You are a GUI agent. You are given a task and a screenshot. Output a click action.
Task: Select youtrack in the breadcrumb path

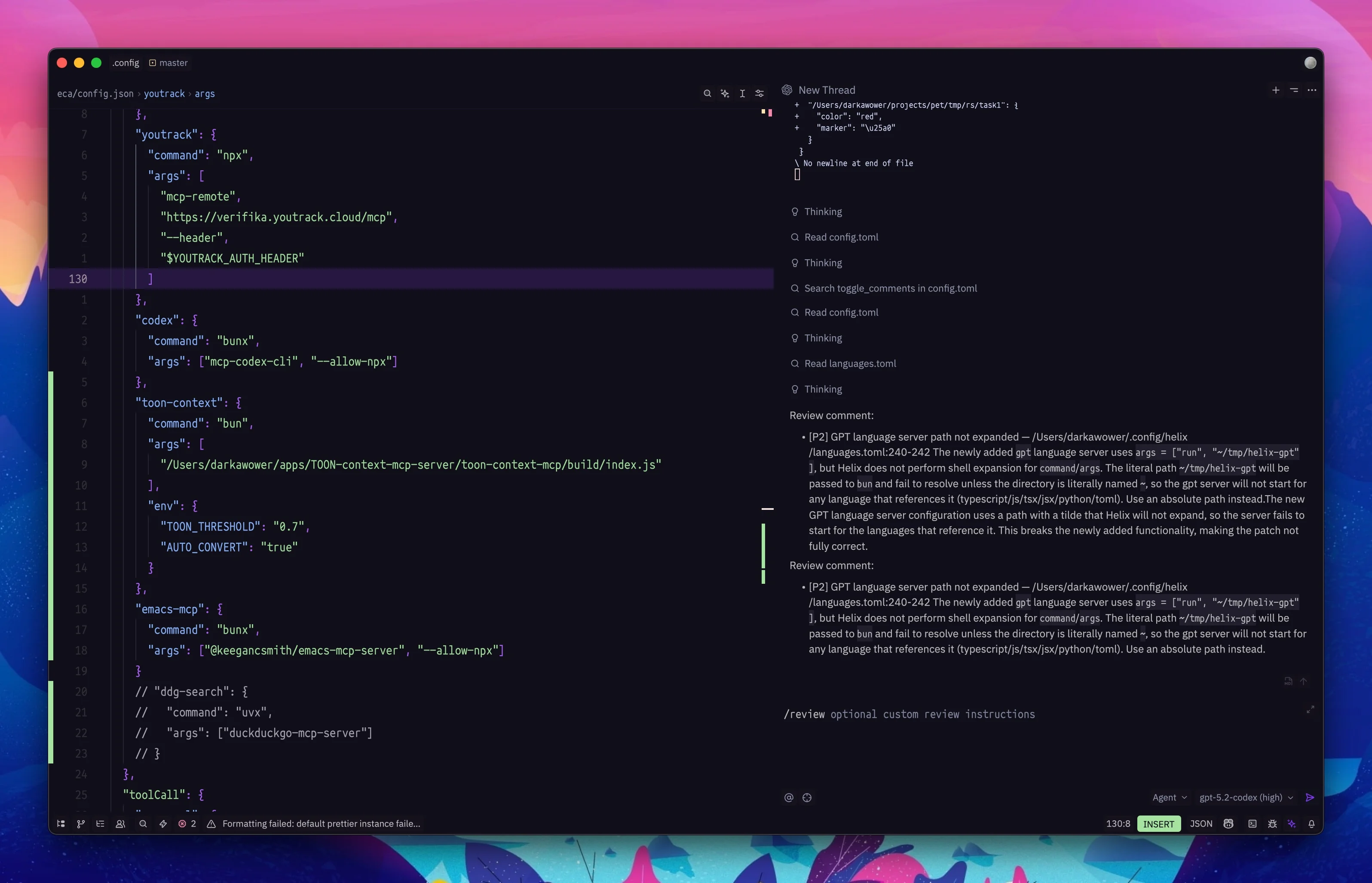[x=165, y=93]
